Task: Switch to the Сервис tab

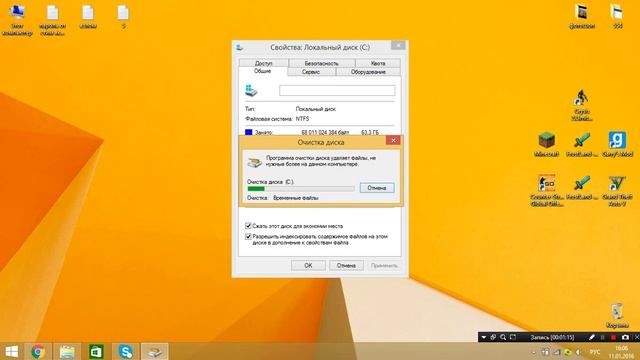Action: coord(311,72)
